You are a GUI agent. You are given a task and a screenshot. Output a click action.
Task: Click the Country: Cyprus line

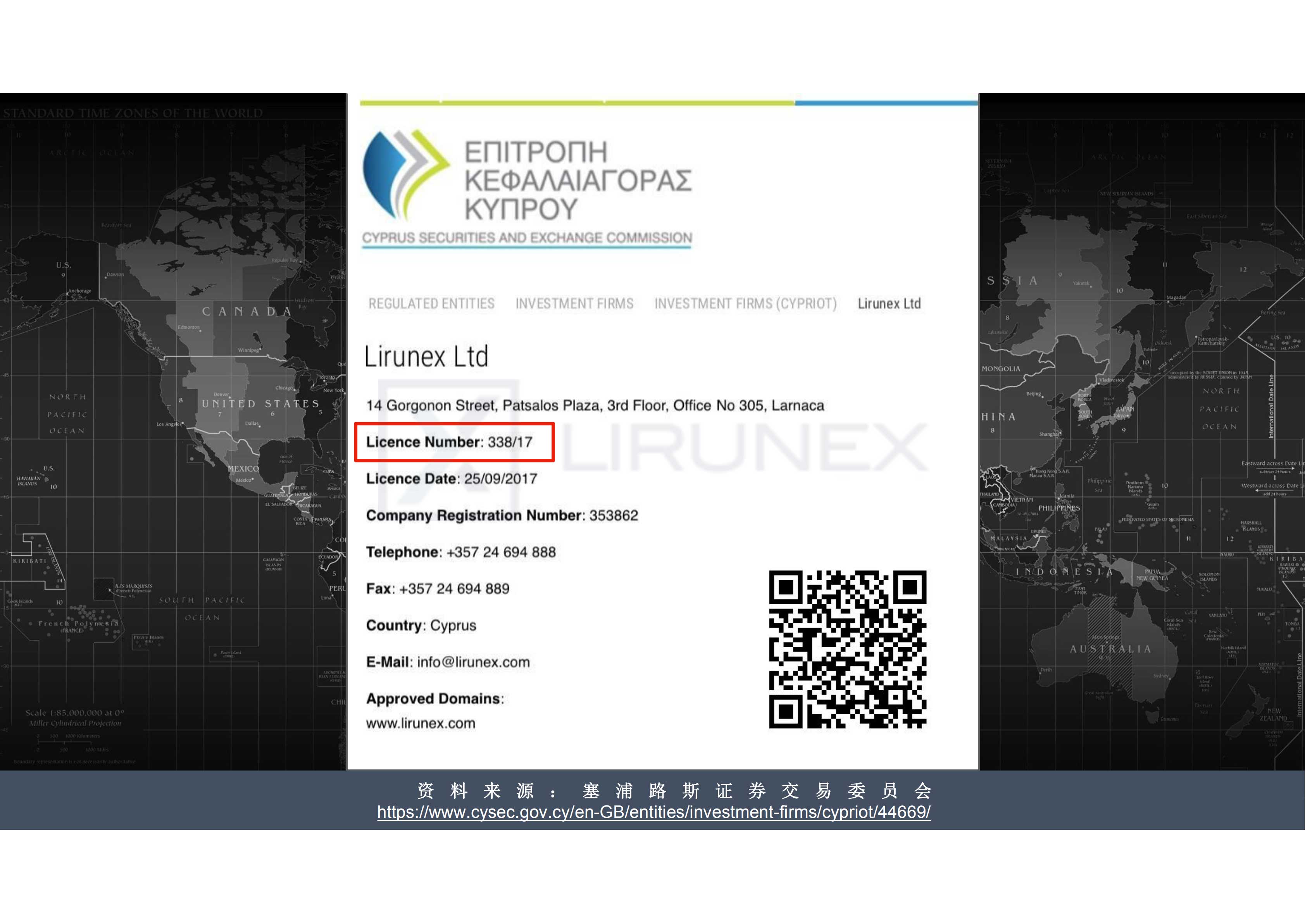tap(421, 625)
